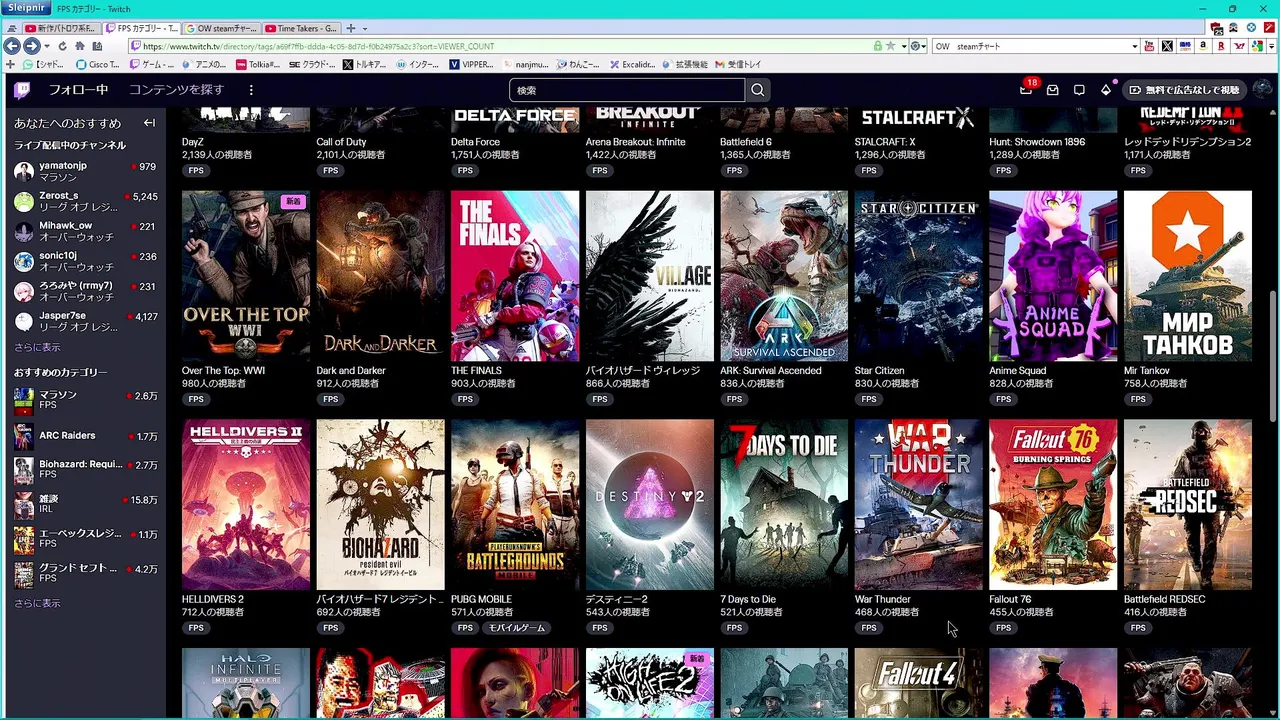Go forward with browser forward arrow

[x=31, y=46]
